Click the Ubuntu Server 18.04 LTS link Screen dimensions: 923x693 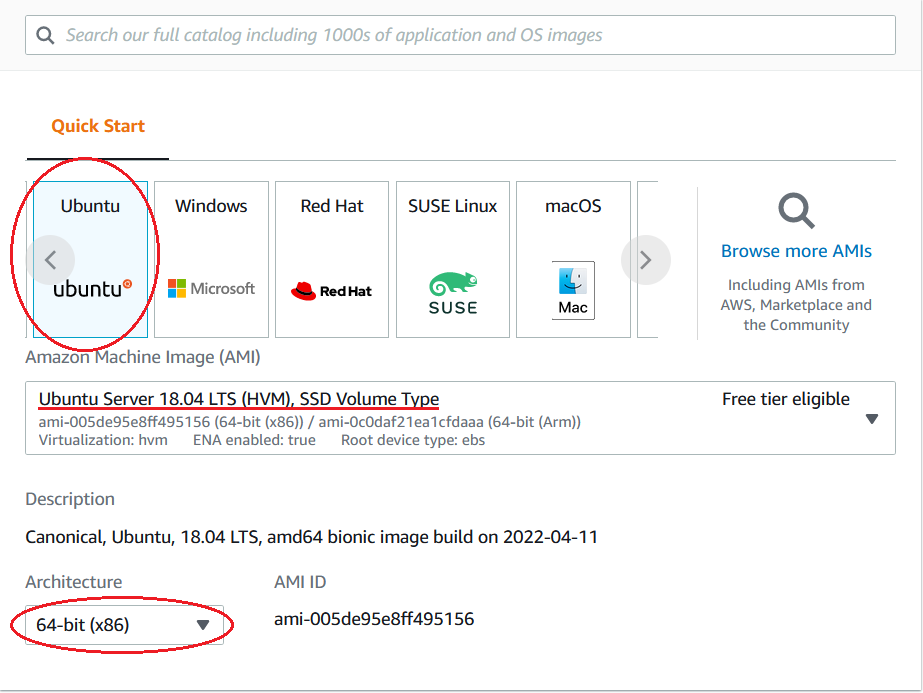click(x=238, y=398)
